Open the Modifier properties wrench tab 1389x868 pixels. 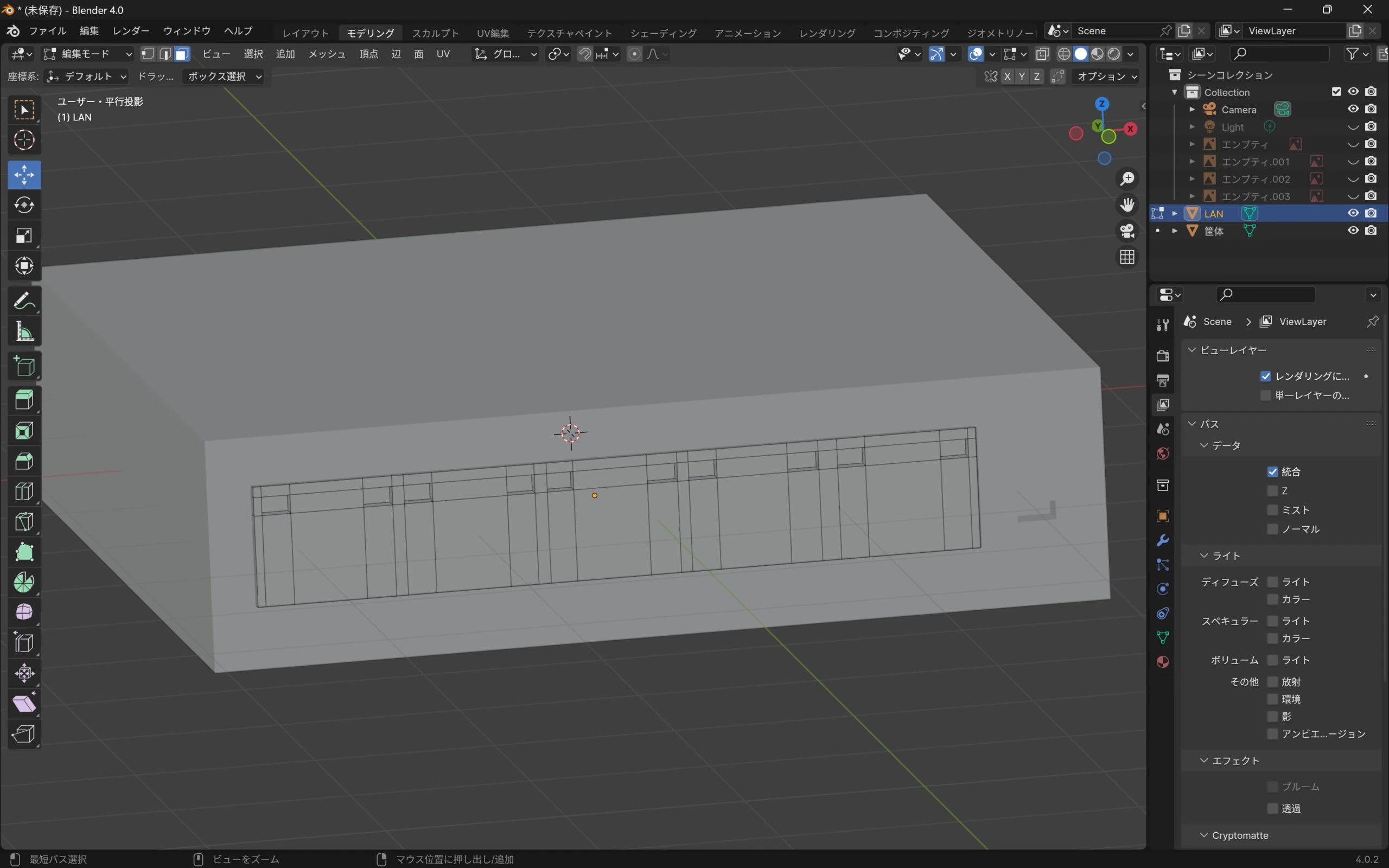[x=1163, y=540]
